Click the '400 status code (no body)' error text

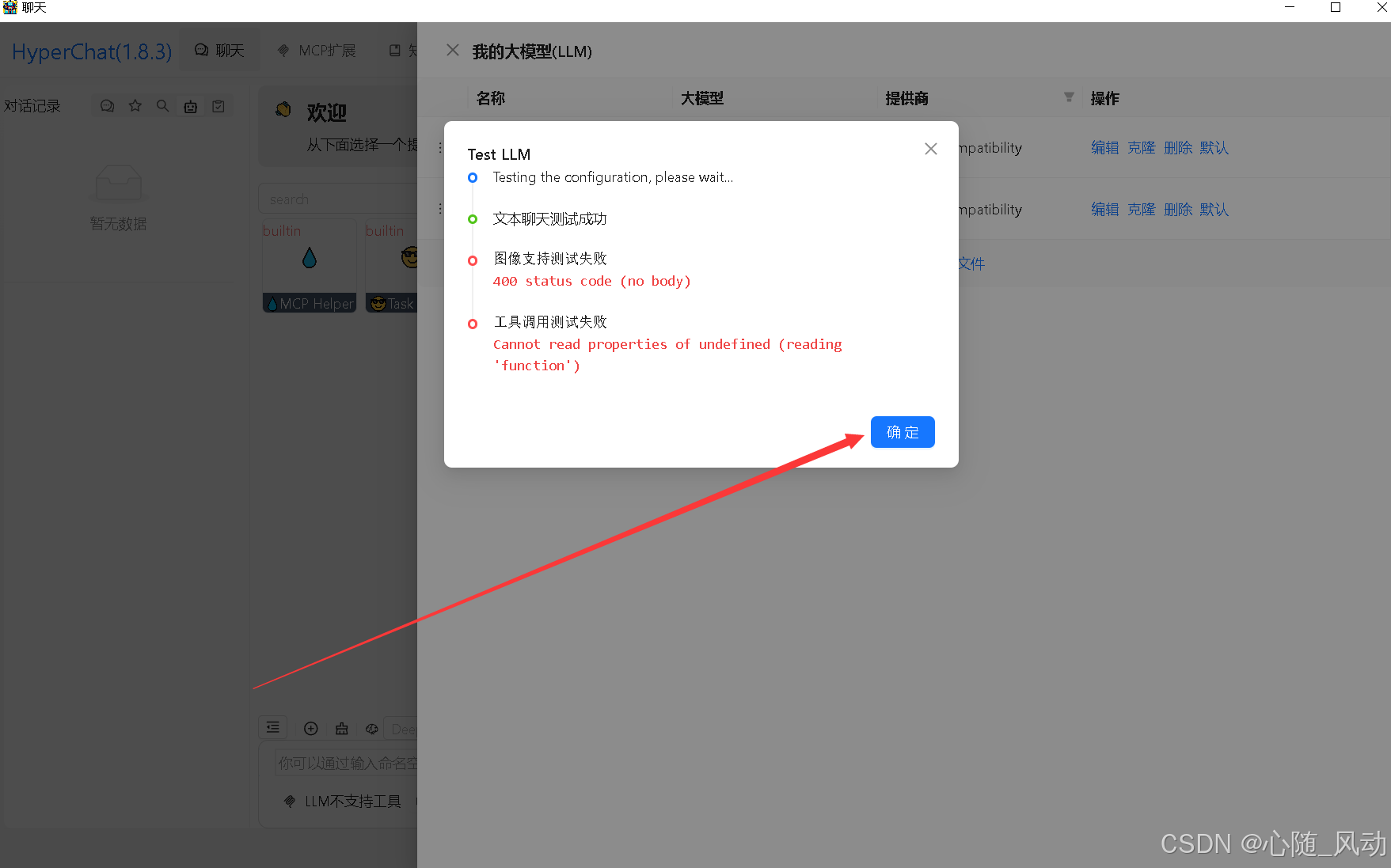point(592,281)
